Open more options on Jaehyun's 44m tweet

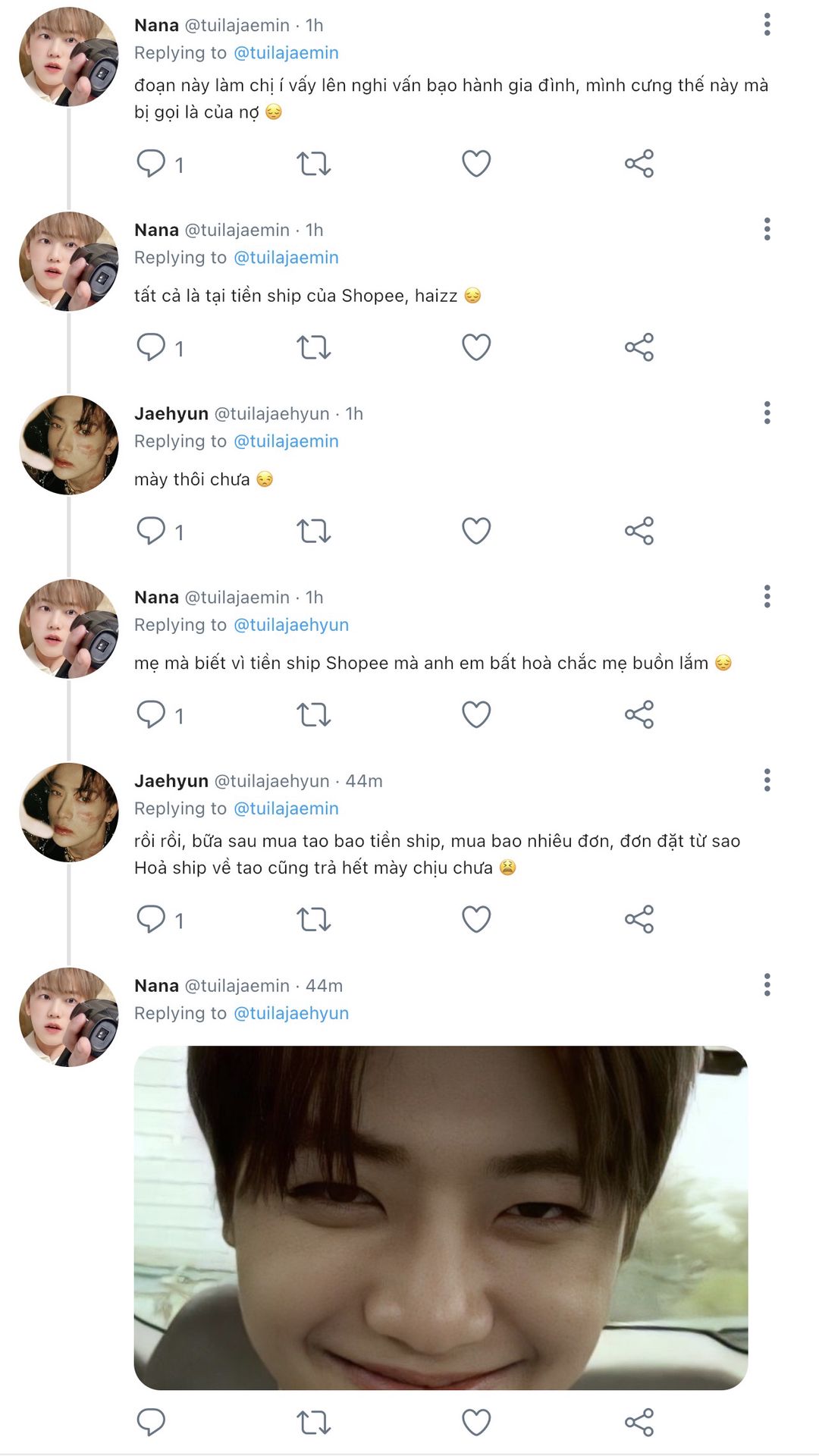[767, 780]
